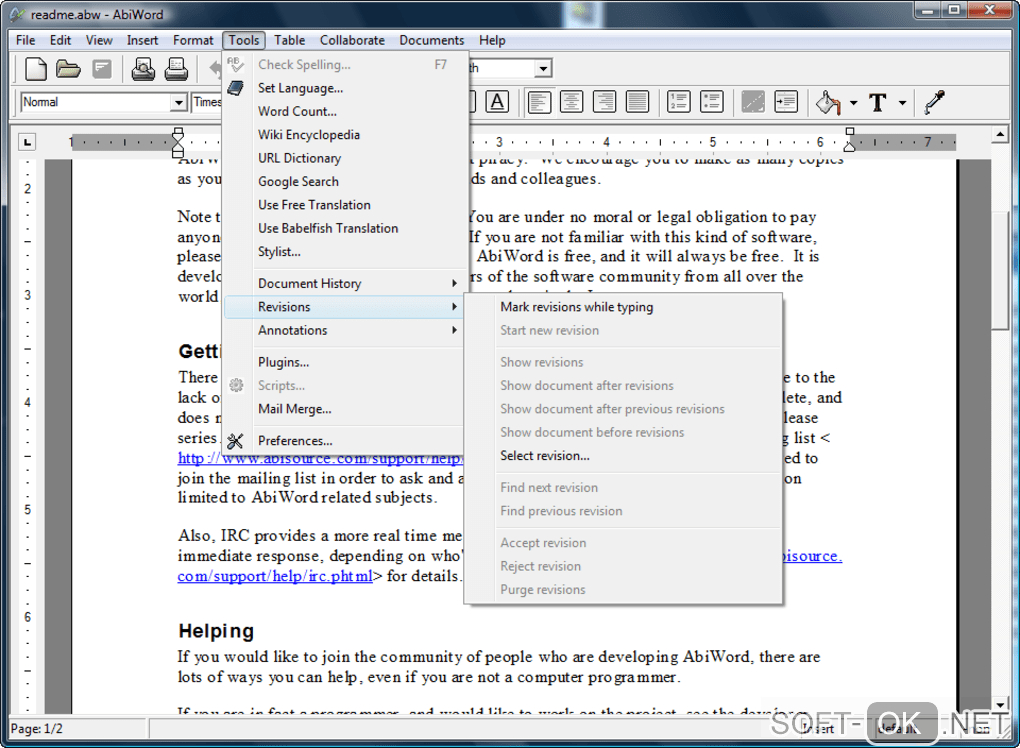Click the Preferences tools icon in menu
Image resolution: width=1020 pixels, height=748 pixels.
(235, 441)
